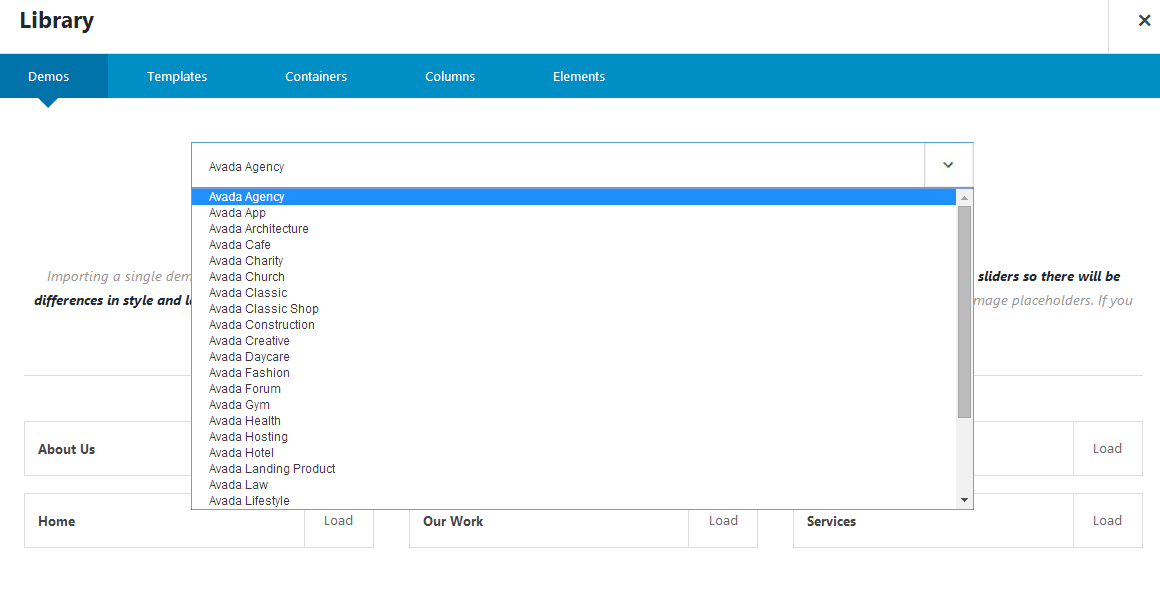This screenshot has width=1160, height=600.
Task: Click the dropdown list scroll down arrow
Action: (964, 500)
